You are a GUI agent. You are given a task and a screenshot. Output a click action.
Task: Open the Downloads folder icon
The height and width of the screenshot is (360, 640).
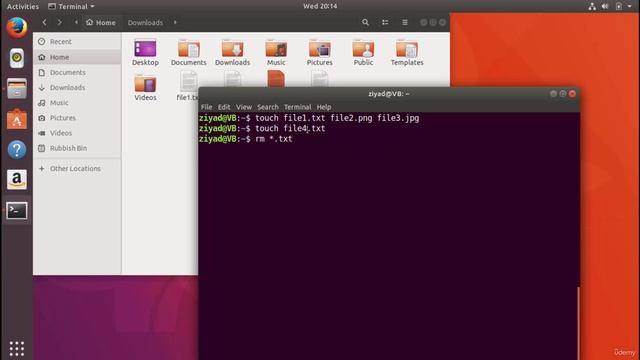233,53
